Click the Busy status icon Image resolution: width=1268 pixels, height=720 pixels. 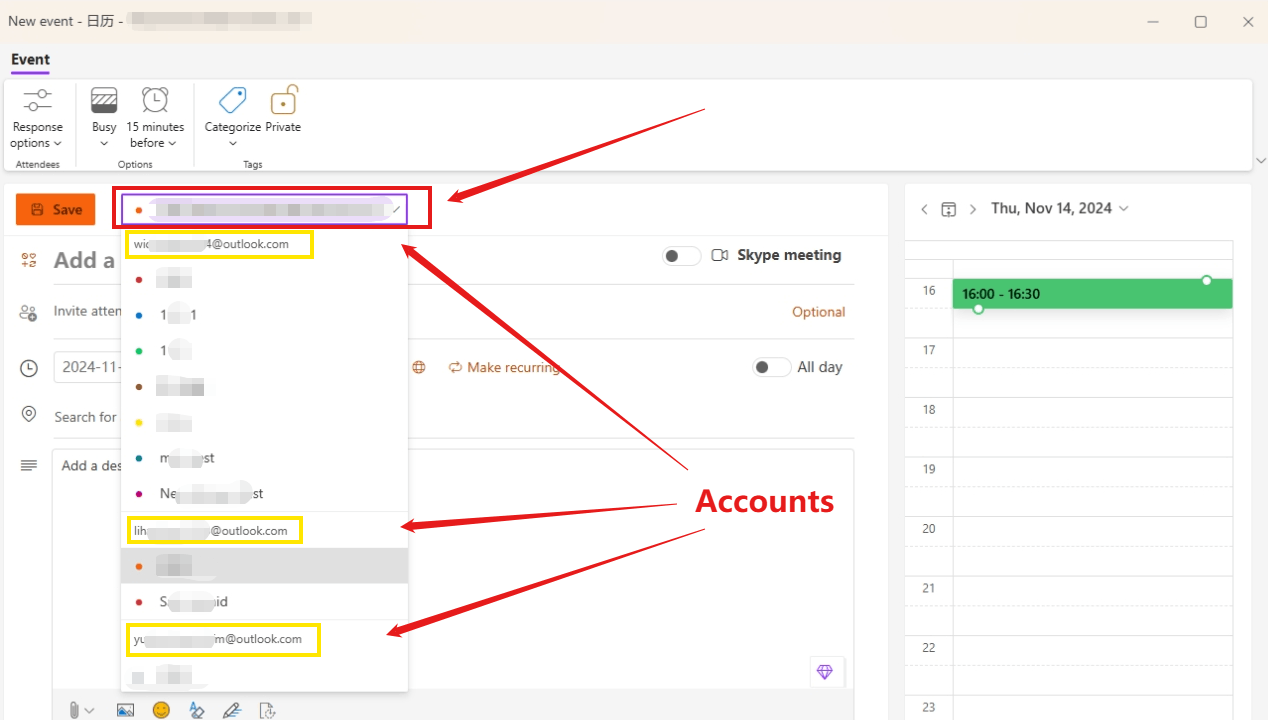(x=104, y=100)
